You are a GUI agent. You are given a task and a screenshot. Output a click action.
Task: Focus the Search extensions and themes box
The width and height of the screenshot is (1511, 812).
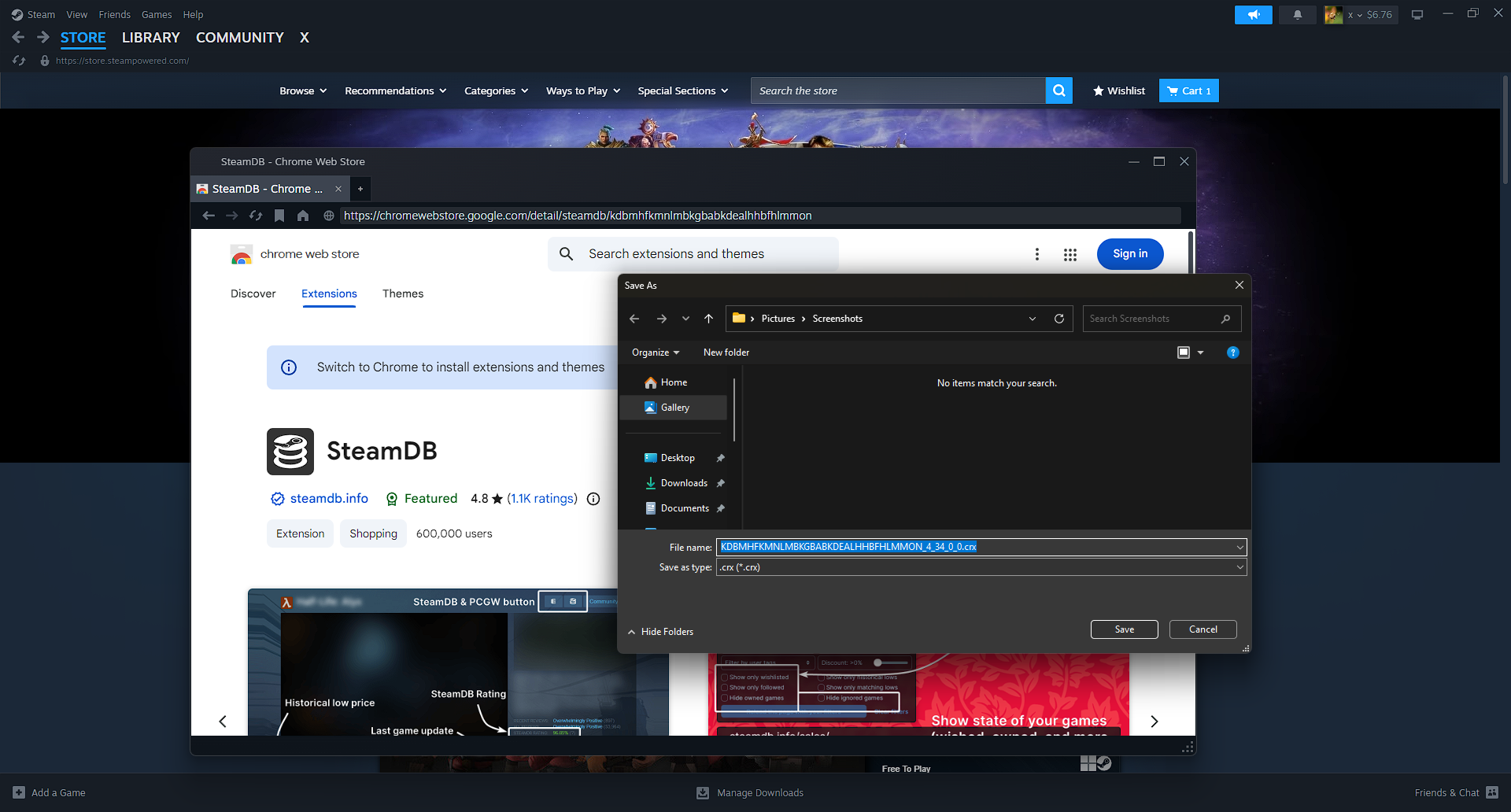(693, 254)
